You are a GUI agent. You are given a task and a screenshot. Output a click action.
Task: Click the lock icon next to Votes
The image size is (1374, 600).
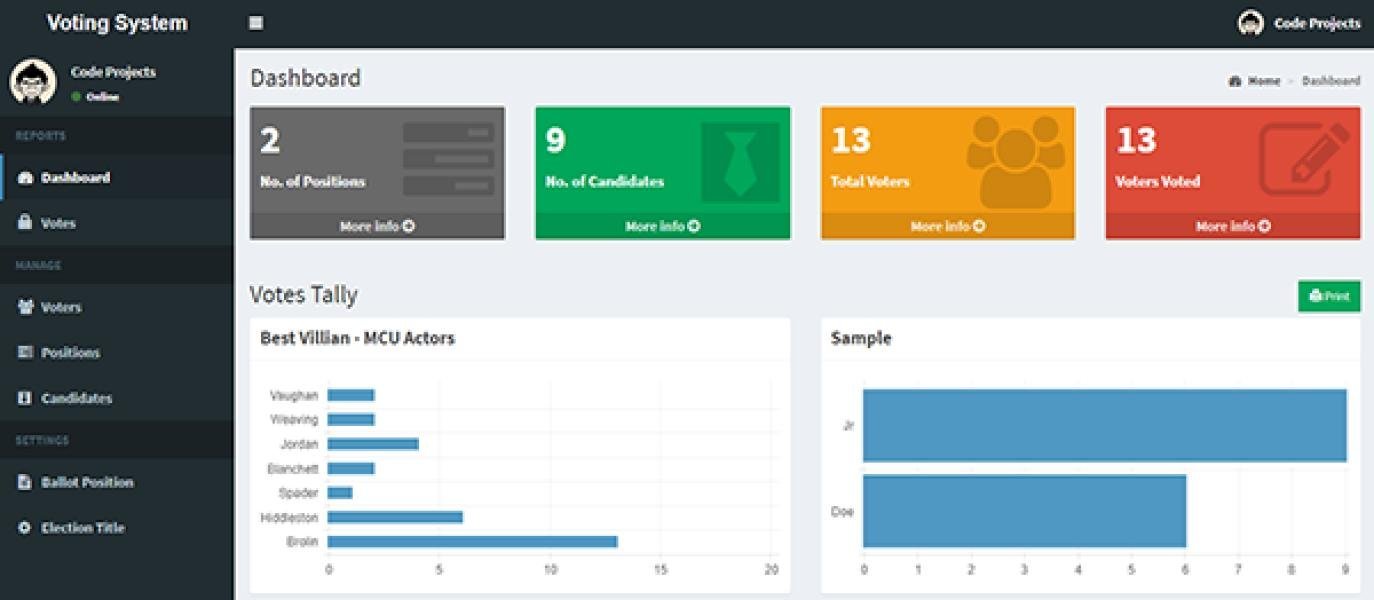click(x=26, y=223)
